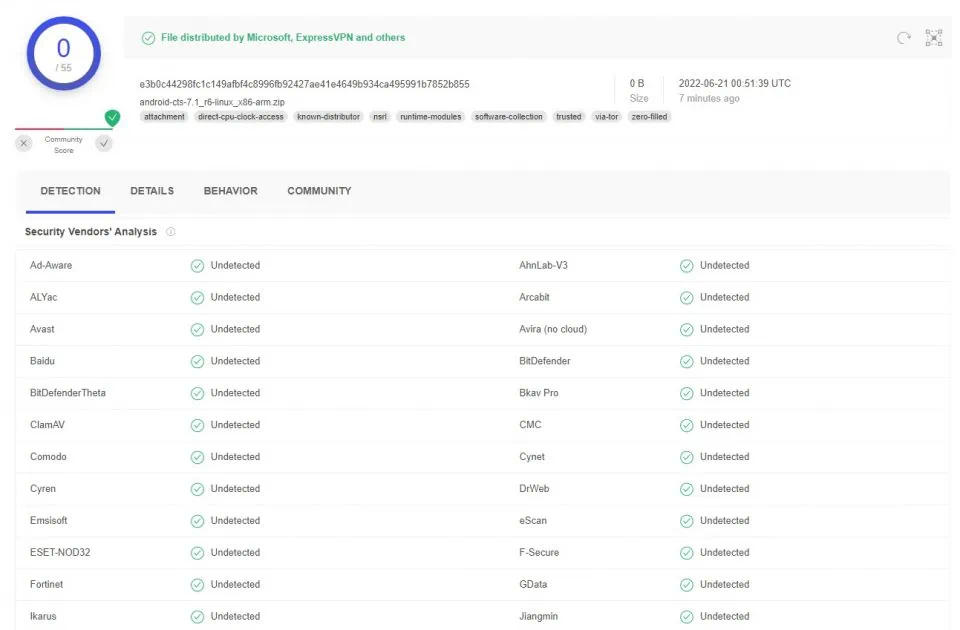
Task: Click the 'zero-filled' tag
Action: coord(649,117)
